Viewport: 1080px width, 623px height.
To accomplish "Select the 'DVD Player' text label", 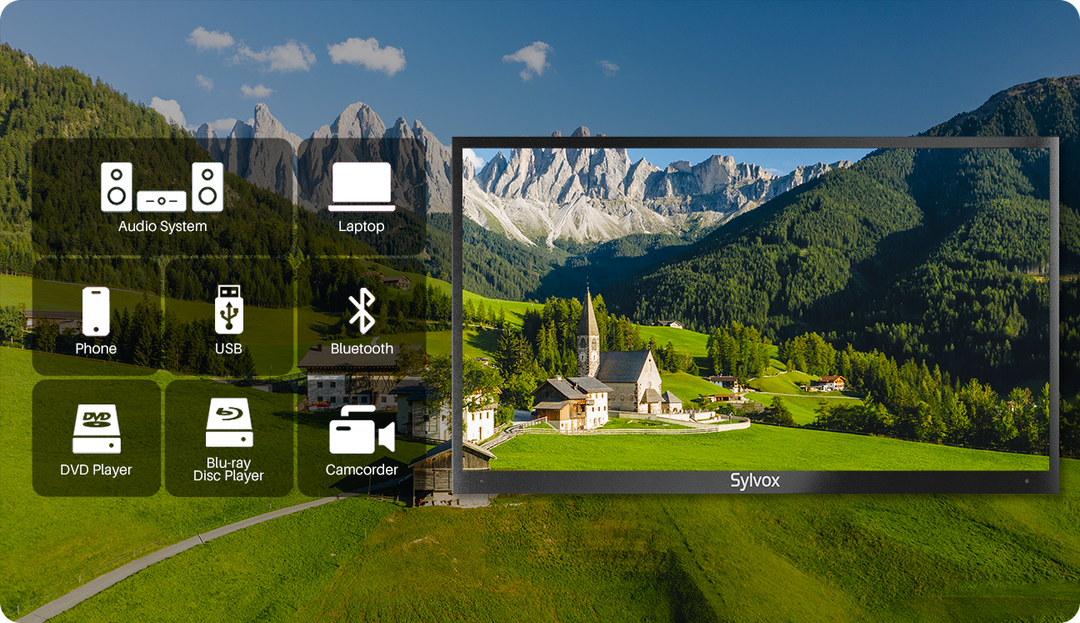I will pyautogui.click(x=96, y=470).
